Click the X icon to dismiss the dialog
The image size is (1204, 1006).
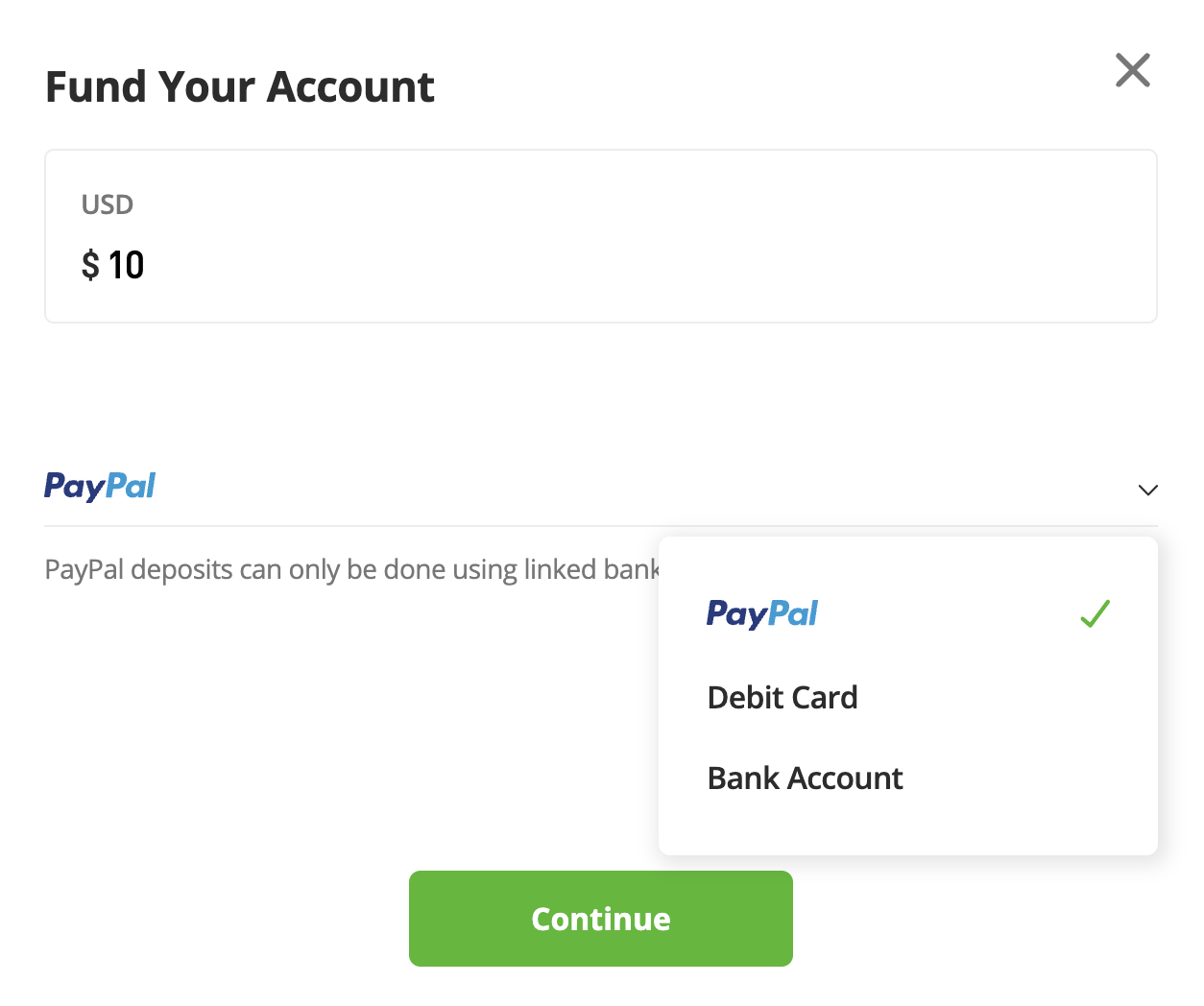[1132, 69]
